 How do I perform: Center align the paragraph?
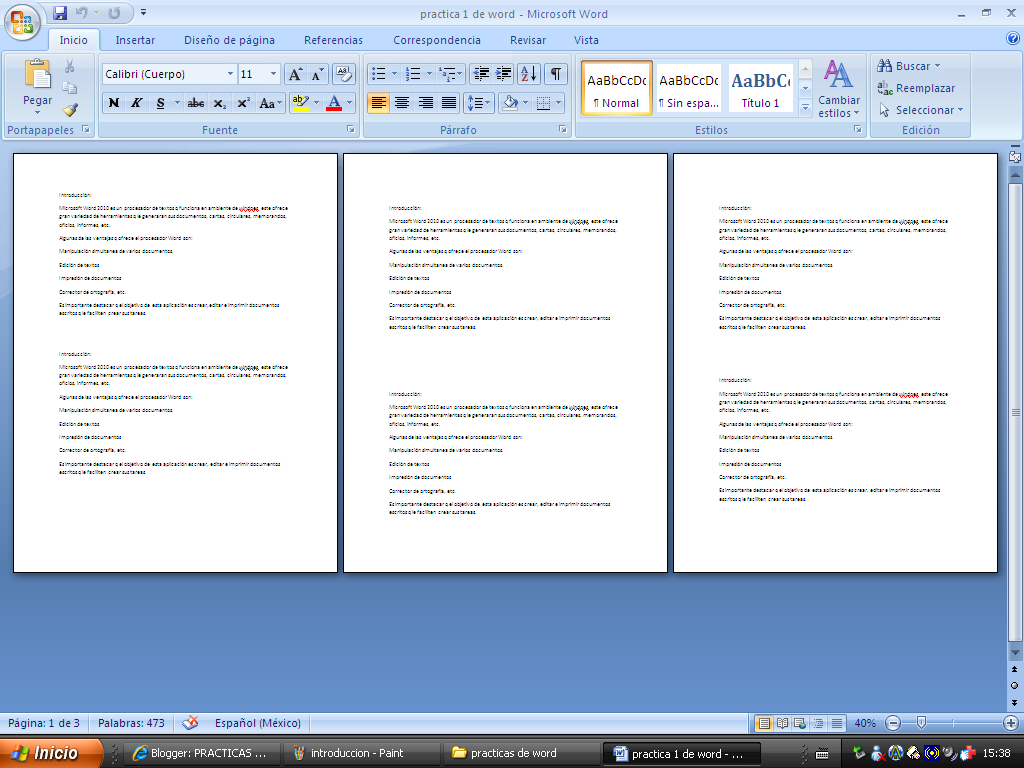coord(402,103)
